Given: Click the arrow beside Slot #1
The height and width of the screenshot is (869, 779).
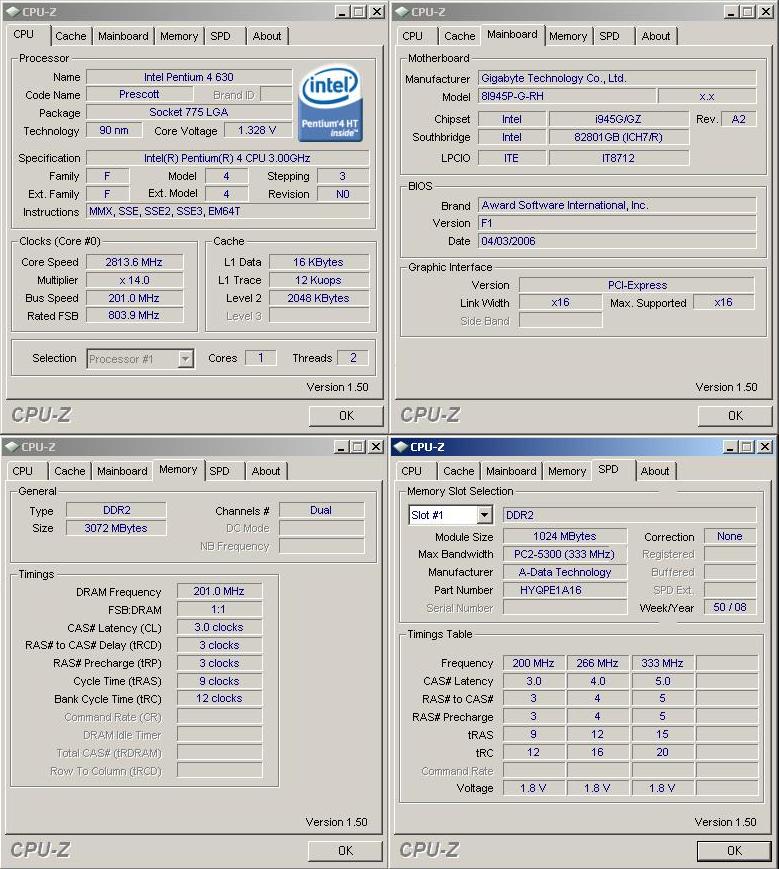Looking at the screenshot, I should (x=484, y=515).
